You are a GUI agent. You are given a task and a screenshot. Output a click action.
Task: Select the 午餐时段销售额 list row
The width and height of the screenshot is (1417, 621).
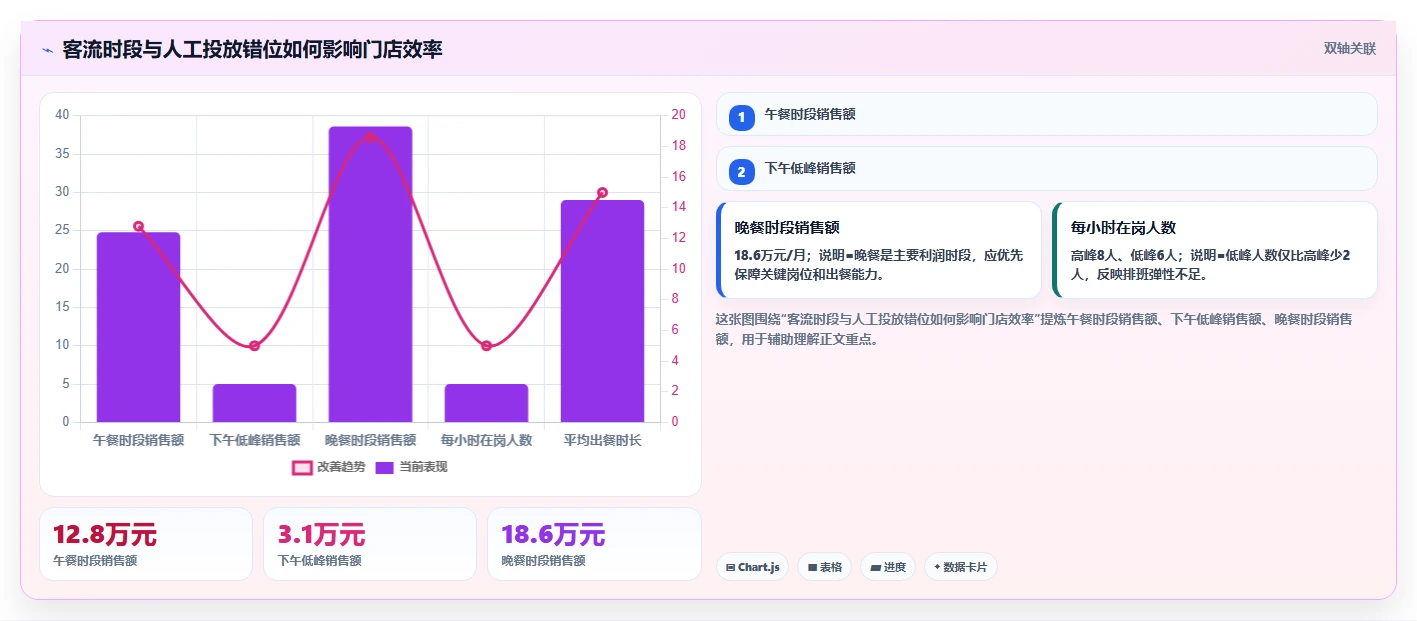[1047, 114]
